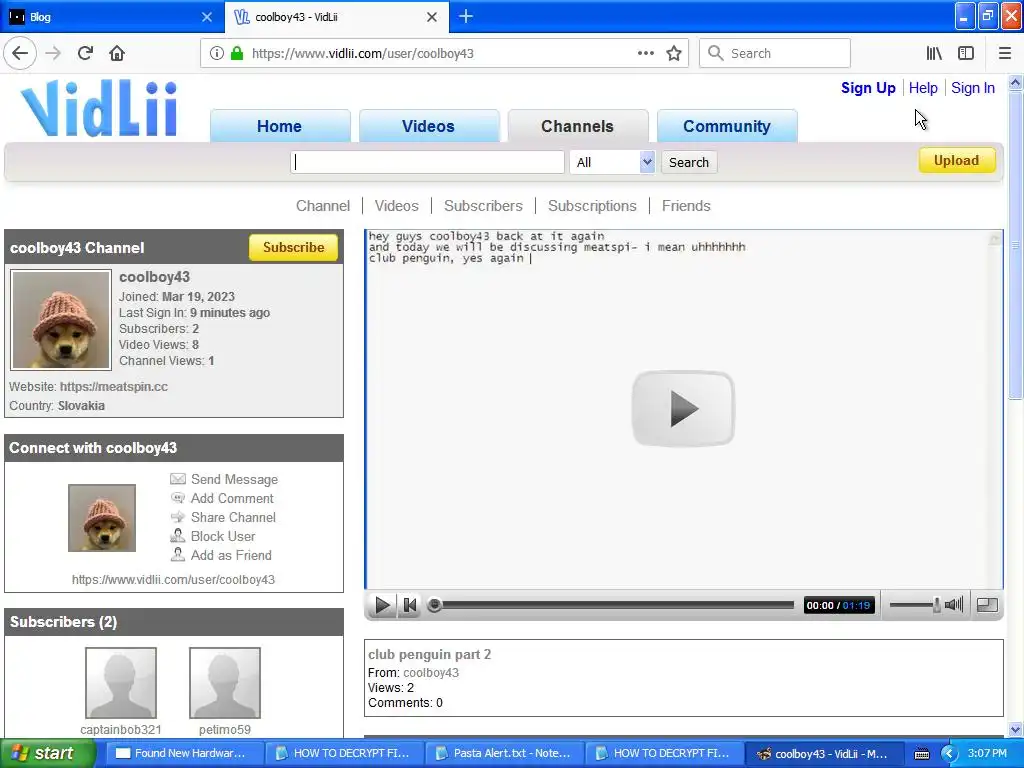
Task: Click the Add as Friend icon
Action: tap(178, 555)
